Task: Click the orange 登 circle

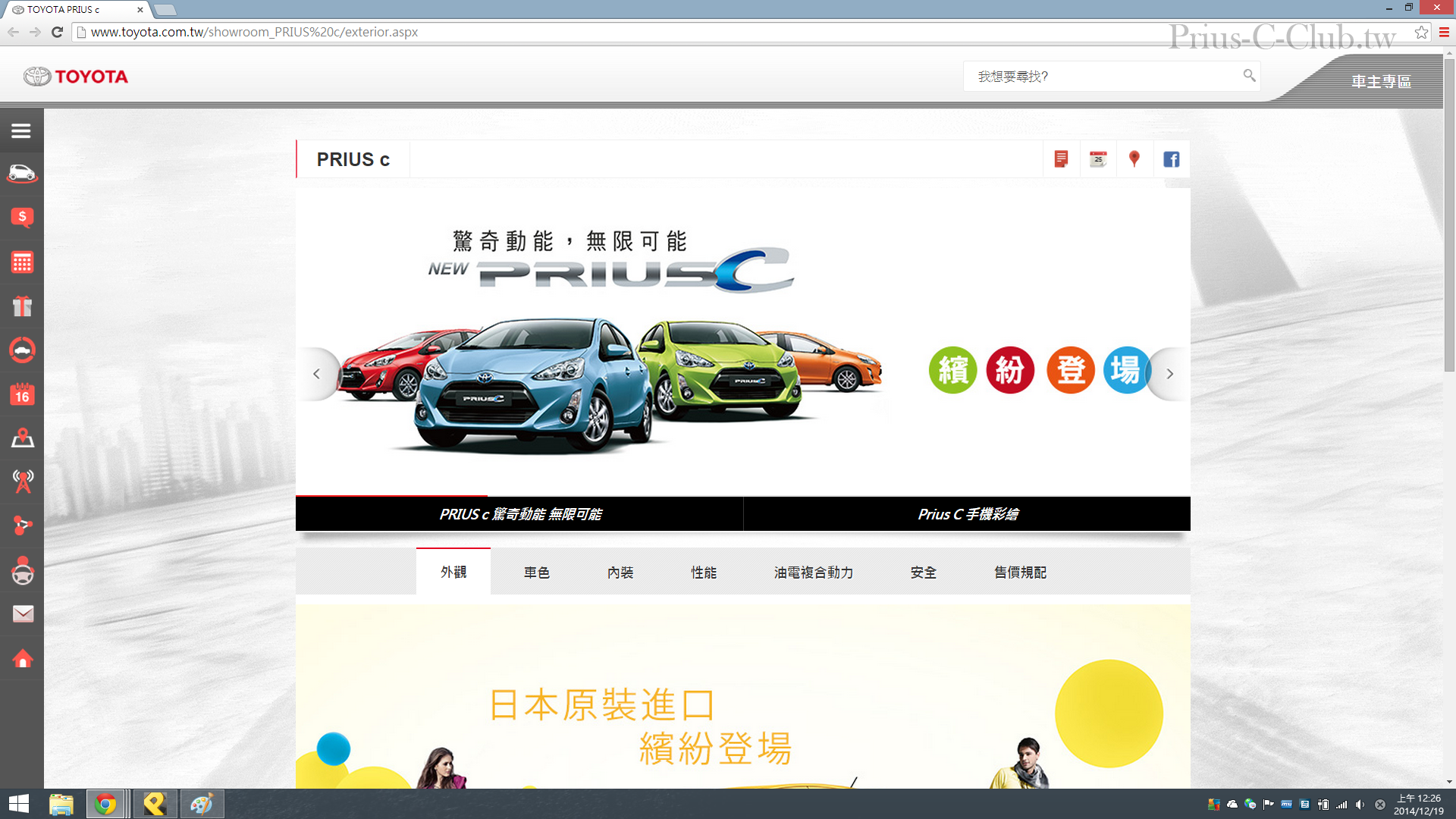Action: coord(1070,370)
